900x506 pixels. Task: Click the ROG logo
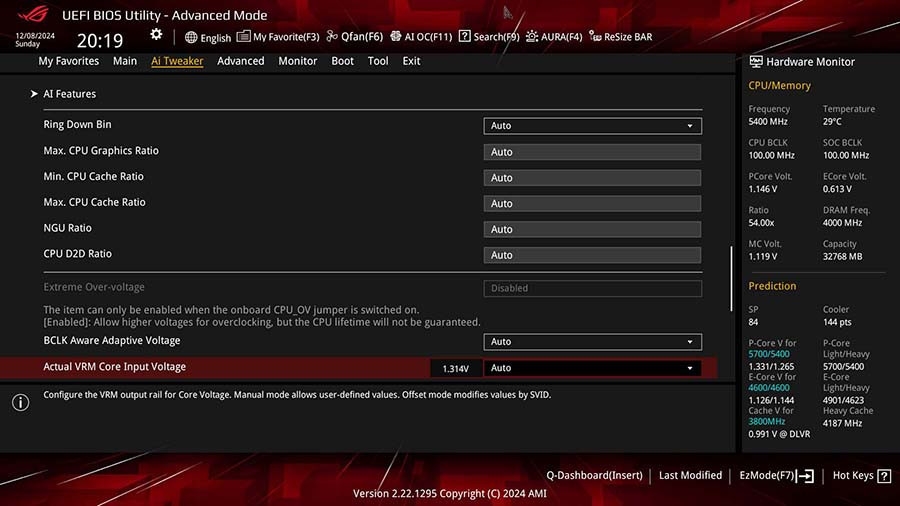click(x=33, y=14)
